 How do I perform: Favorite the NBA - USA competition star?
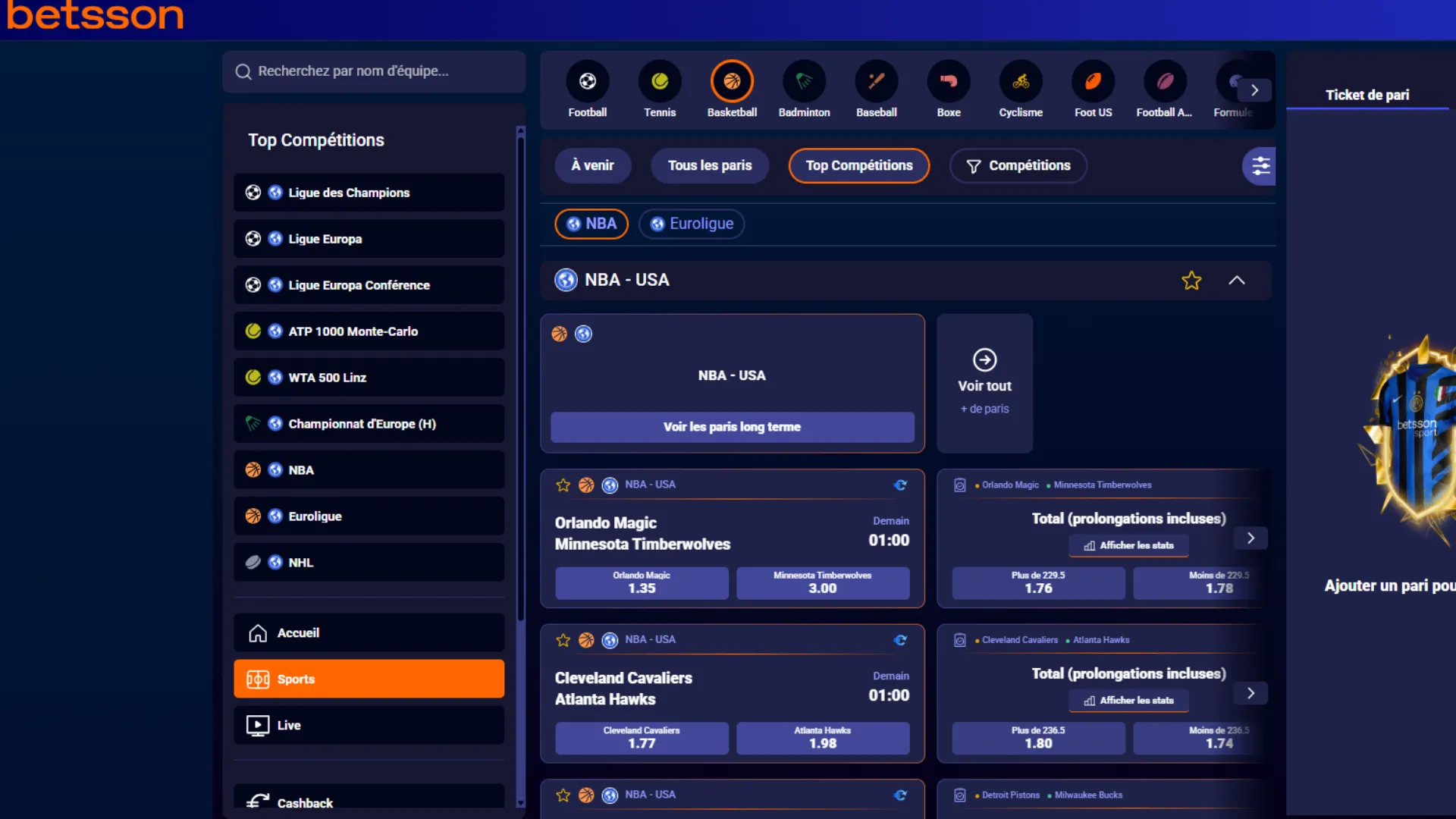click(x=1191, y=281)
